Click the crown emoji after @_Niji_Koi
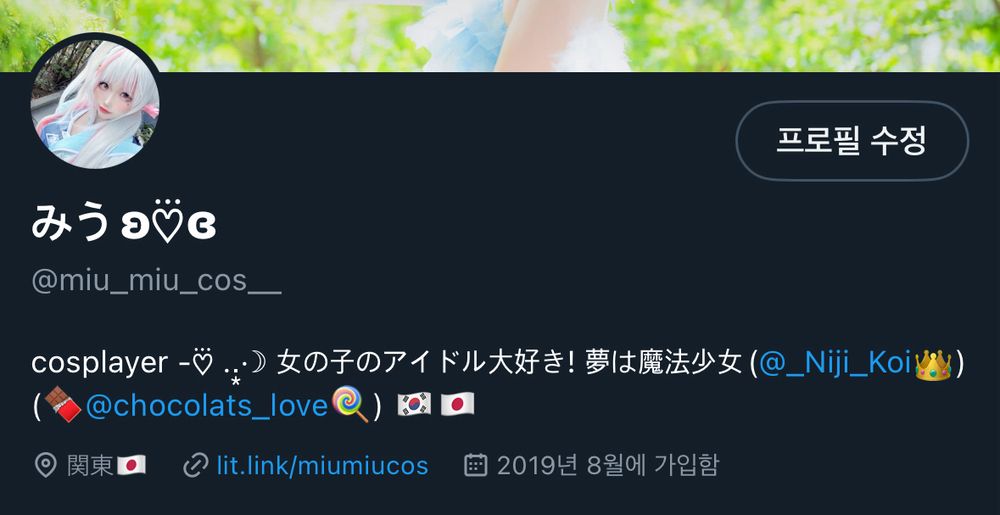 point(933,365)
